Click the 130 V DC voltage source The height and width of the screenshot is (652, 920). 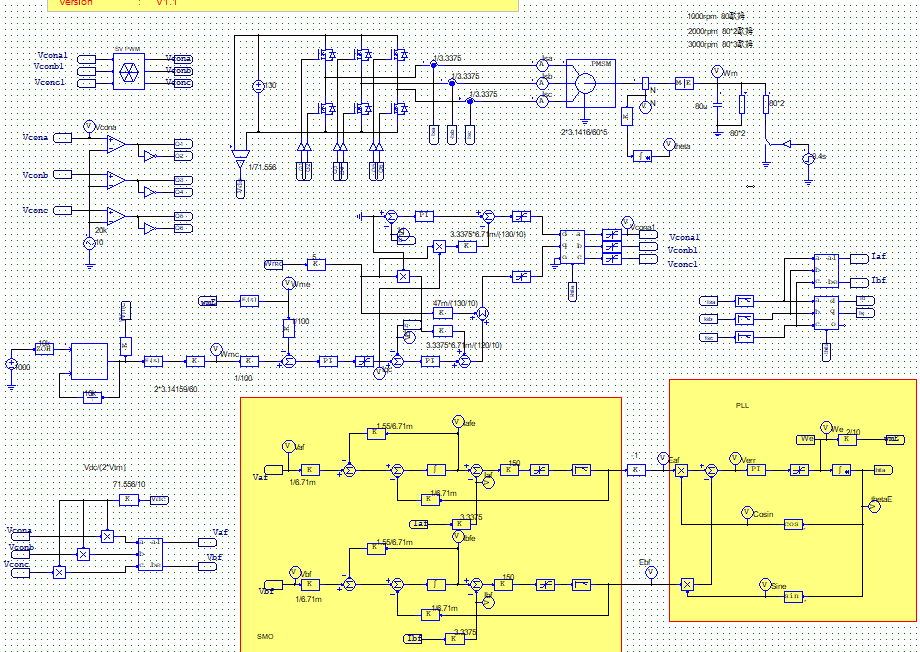[258, 86]
